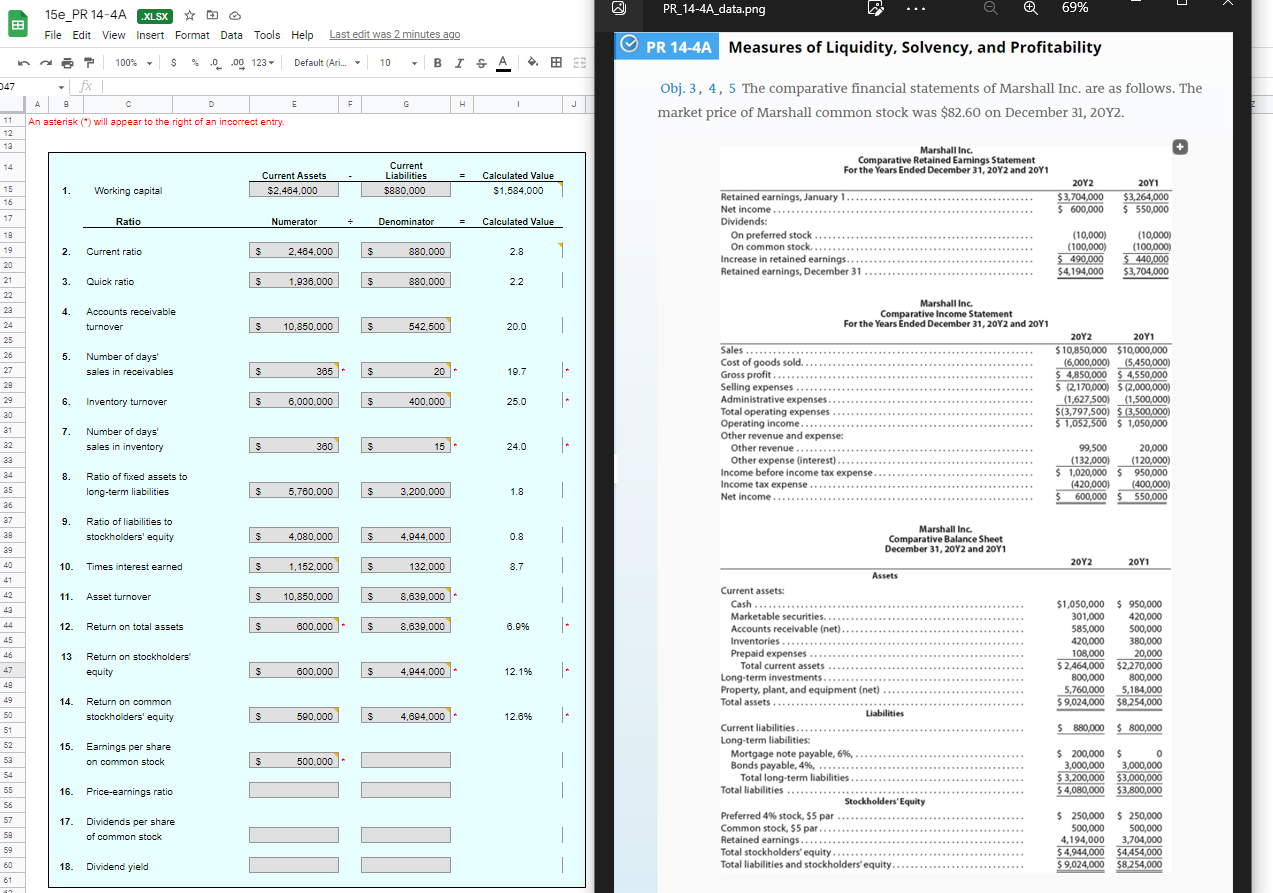
Task: Open the Format menu
Action: pyautogui.click(x=192, y=35)
